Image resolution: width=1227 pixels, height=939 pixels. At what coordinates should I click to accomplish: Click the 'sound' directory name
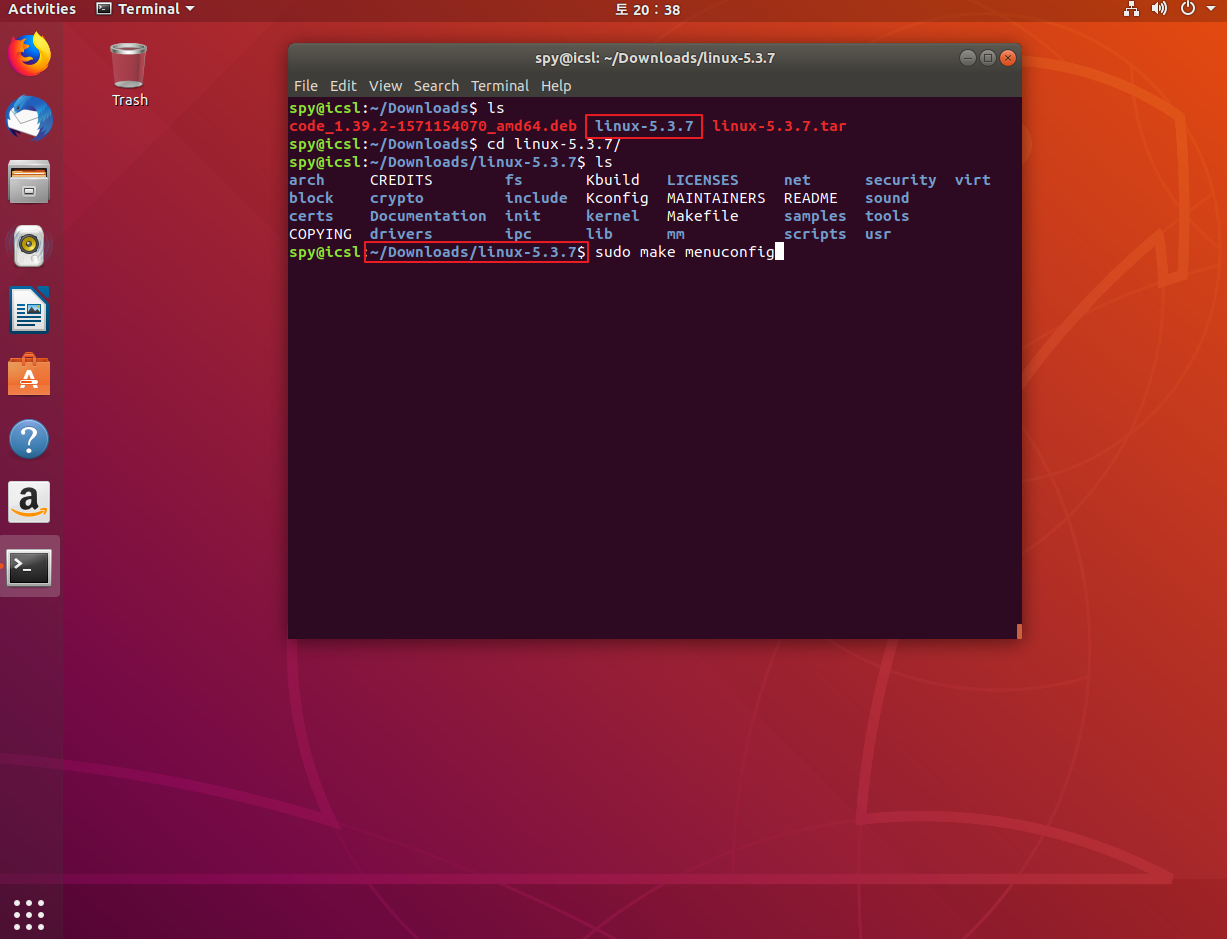click(x=887, y=198)
